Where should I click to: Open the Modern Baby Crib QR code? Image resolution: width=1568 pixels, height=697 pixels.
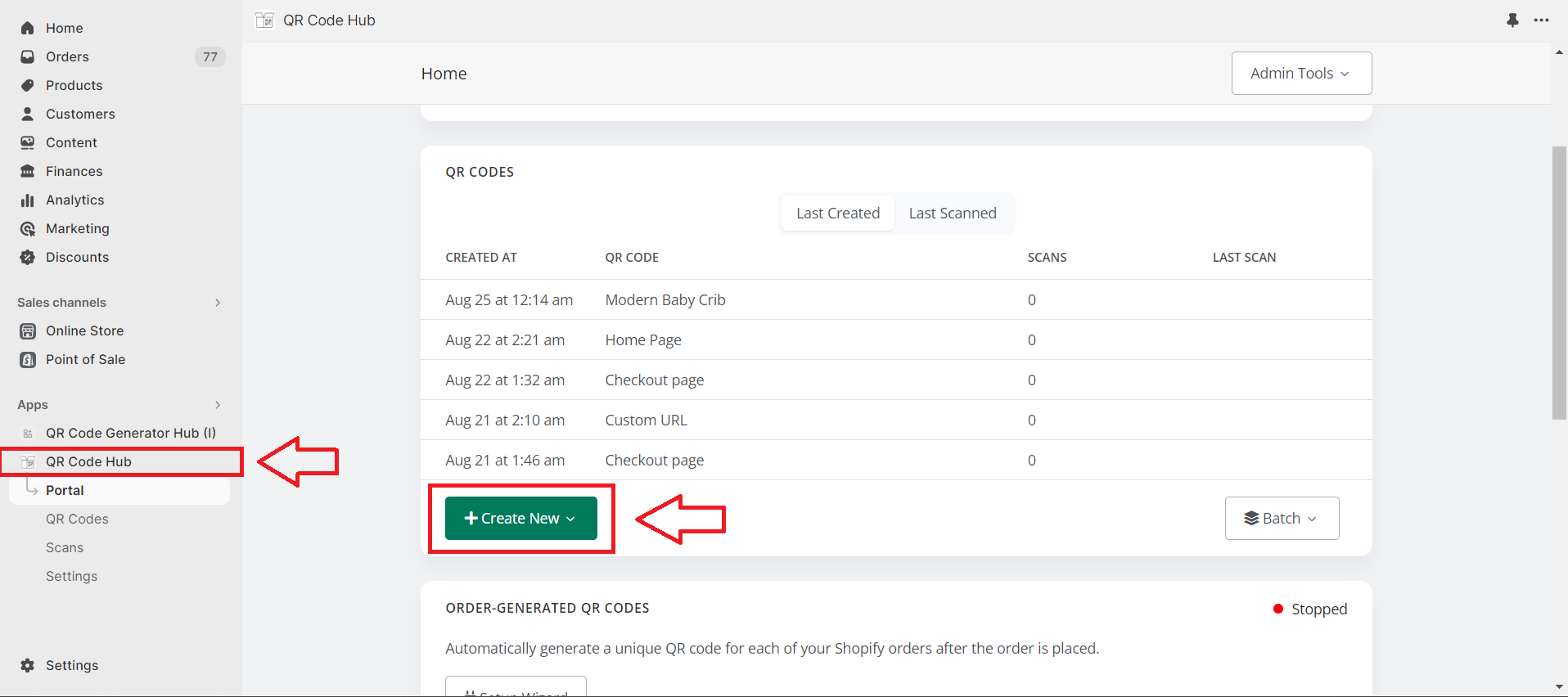click(x=665, y=300)
